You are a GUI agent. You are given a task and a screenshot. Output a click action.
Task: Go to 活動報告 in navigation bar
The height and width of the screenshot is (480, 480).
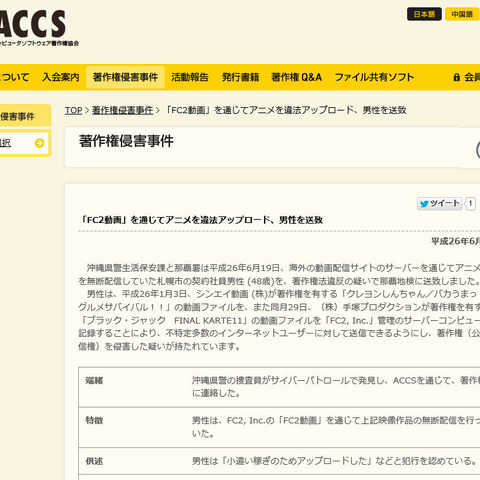(190, 77)
